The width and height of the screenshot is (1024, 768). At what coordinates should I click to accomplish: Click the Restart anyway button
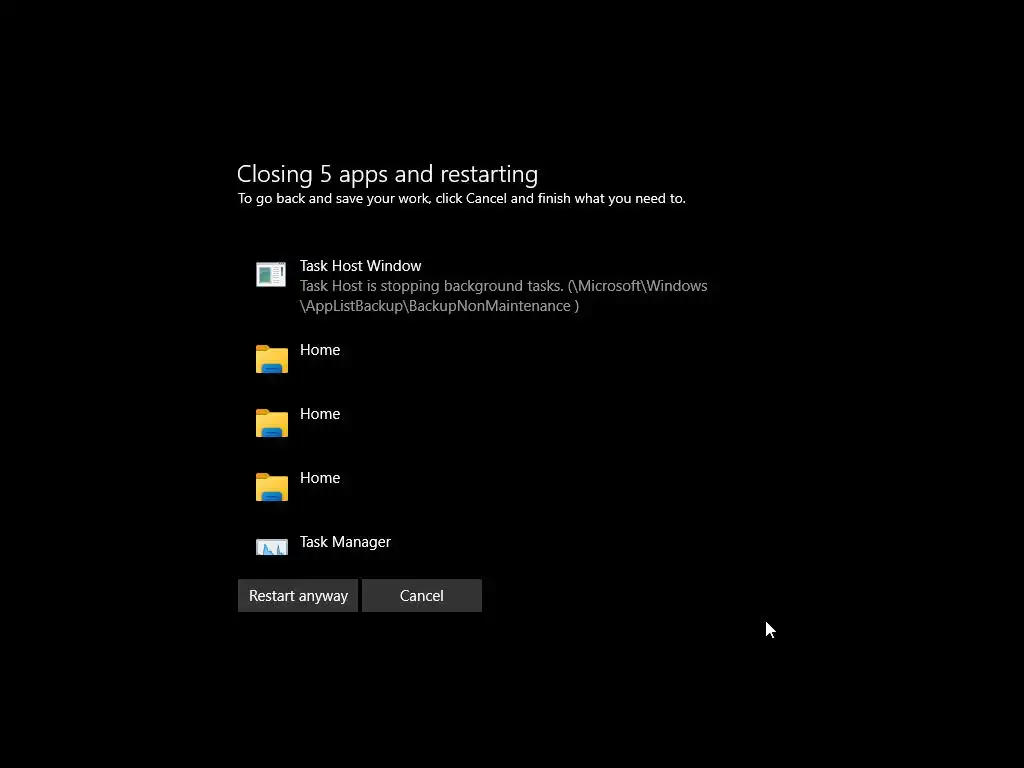pyautogui.click(x=298, y=596)
